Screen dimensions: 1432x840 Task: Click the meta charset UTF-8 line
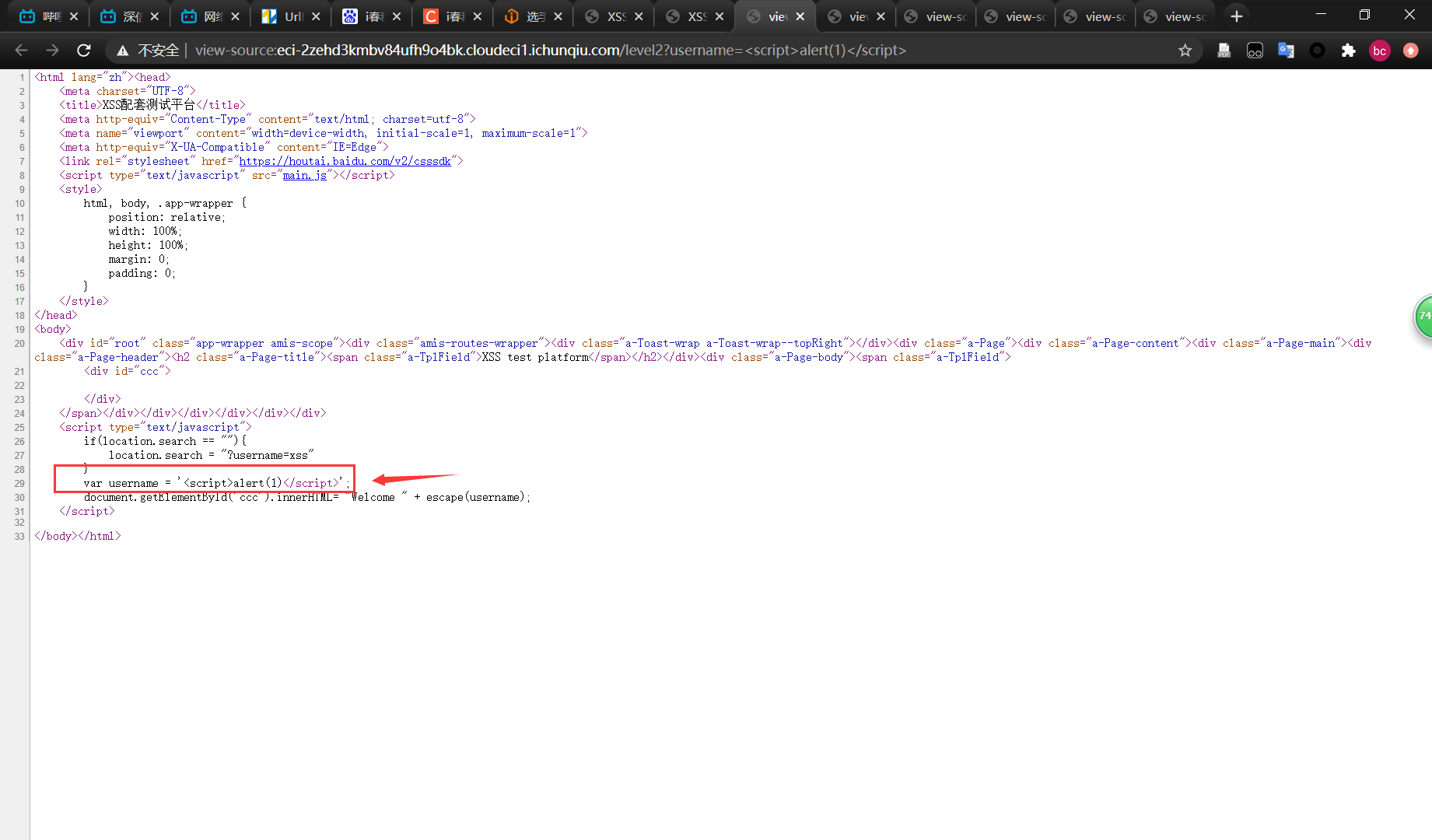pos(127,91)
